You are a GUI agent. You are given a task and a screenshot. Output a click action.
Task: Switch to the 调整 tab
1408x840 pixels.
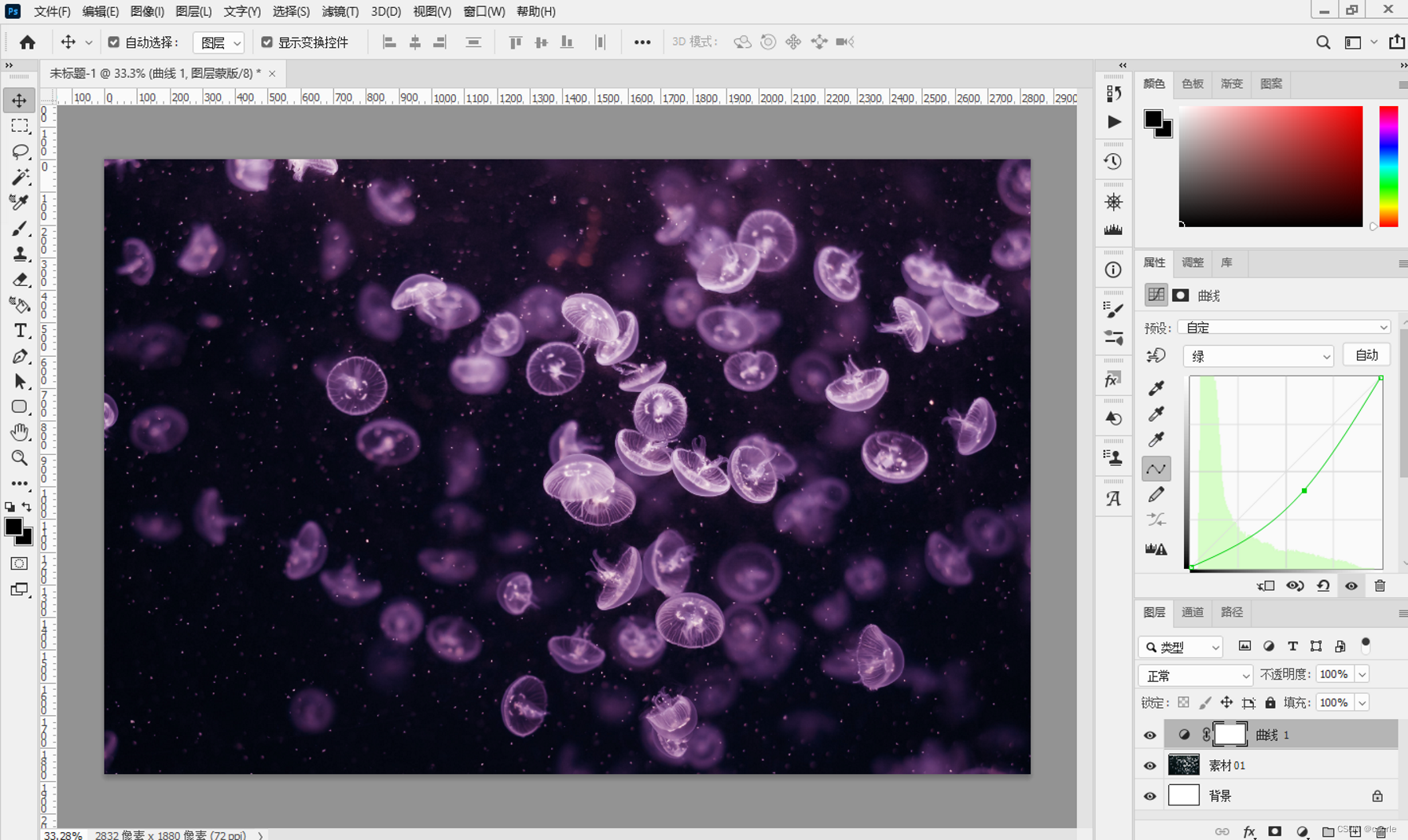pyautogui.click(x=1193, y=262)
